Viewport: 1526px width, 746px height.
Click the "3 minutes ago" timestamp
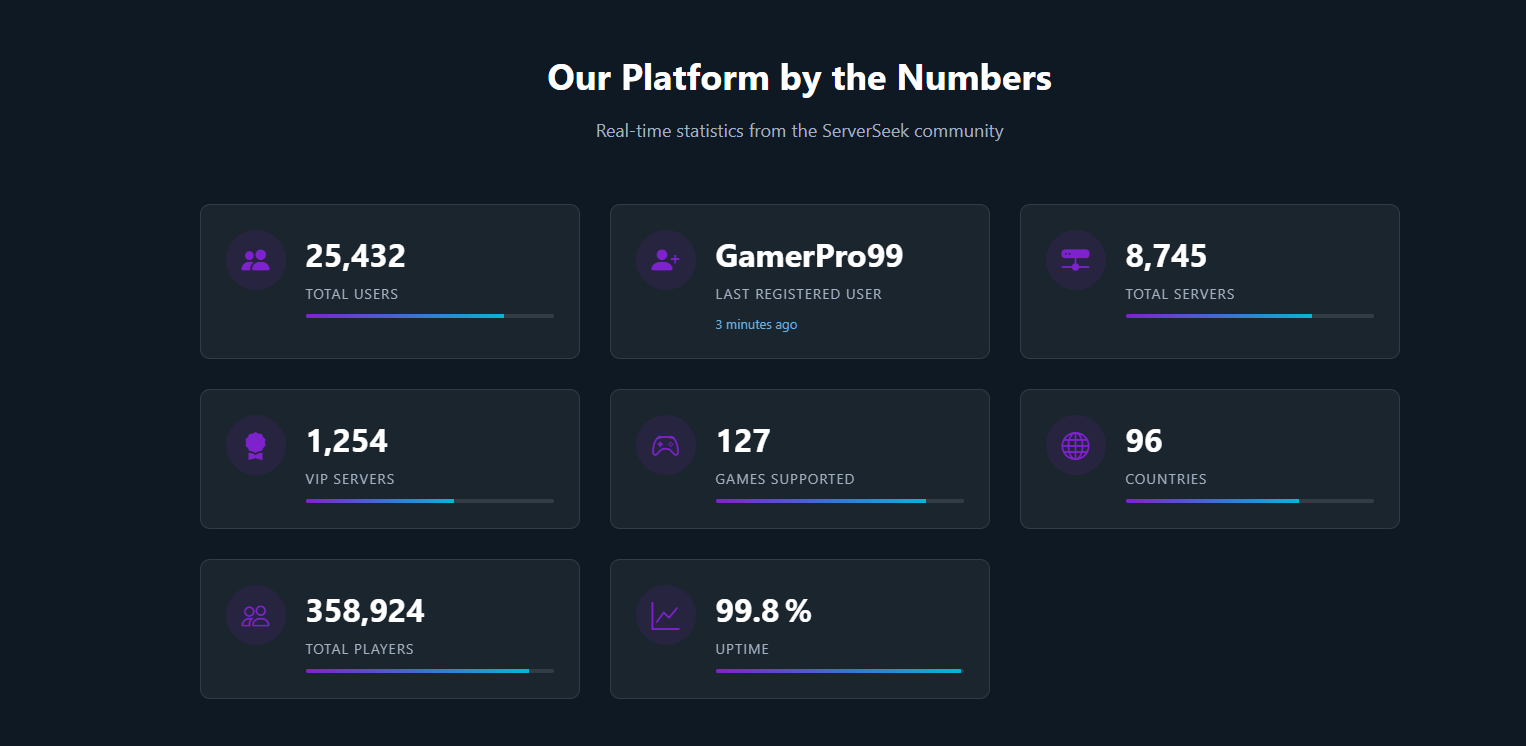[756, 325]
